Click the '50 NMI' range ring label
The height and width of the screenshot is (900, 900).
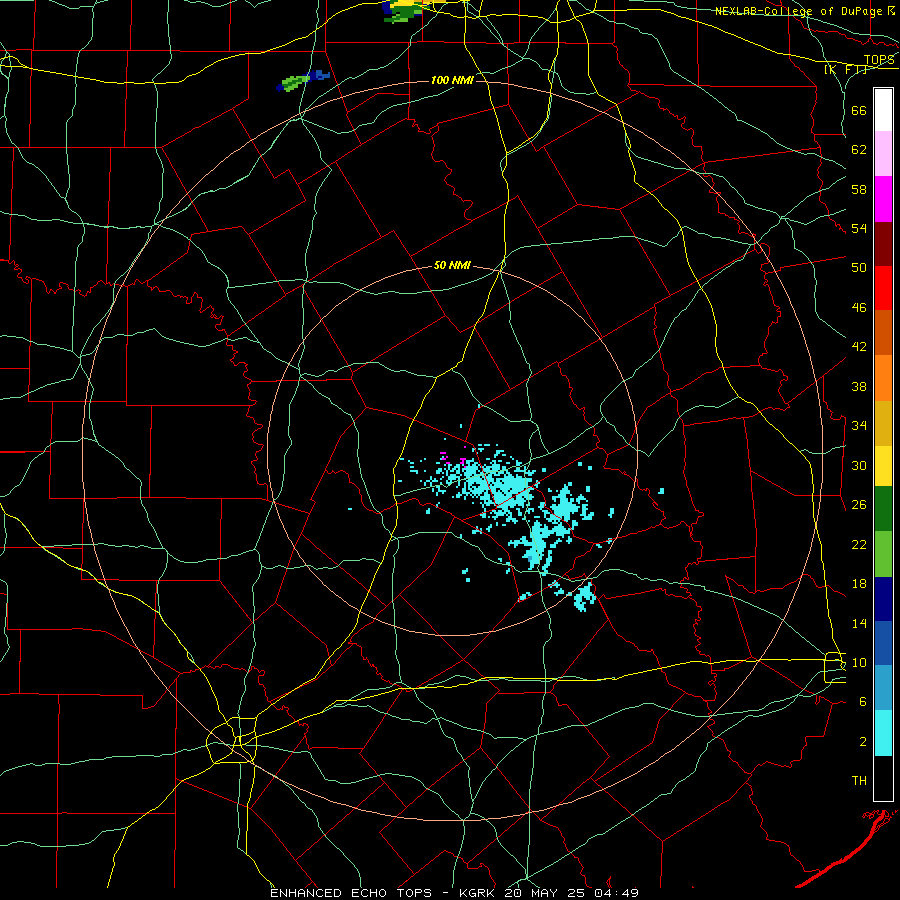(x=452, y=265)
